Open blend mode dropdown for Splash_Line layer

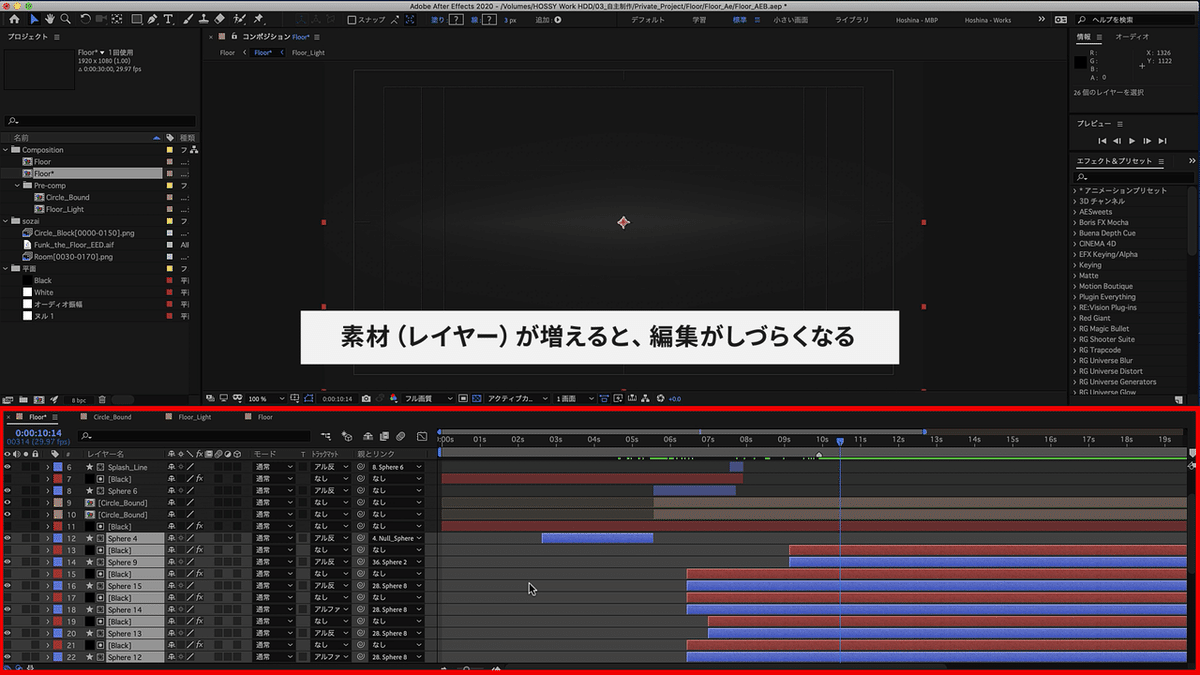(274, 467)
